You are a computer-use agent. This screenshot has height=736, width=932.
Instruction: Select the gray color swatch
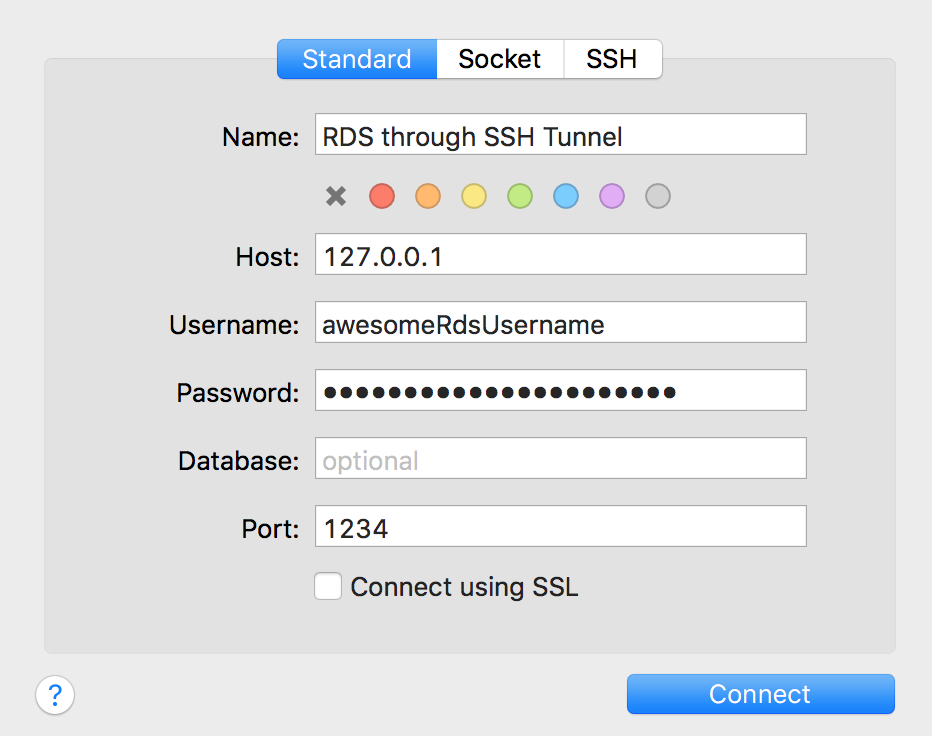pyautogui.click(x=657, y=196)
